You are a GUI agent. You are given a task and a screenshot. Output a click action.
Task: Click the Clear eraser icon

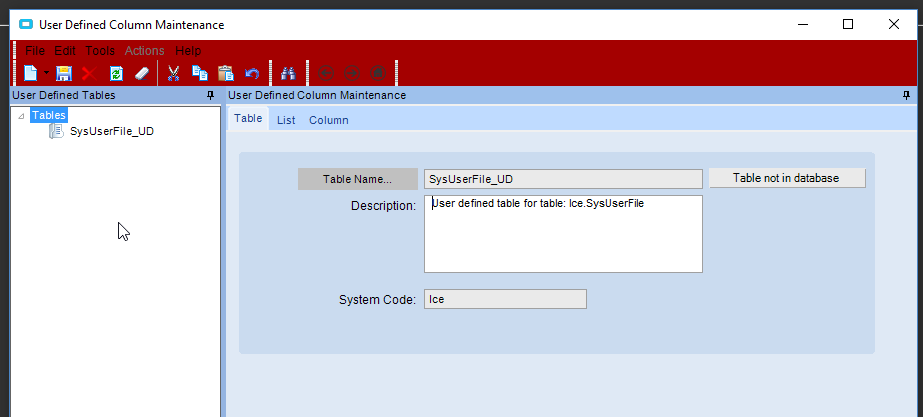click(142, 73)
